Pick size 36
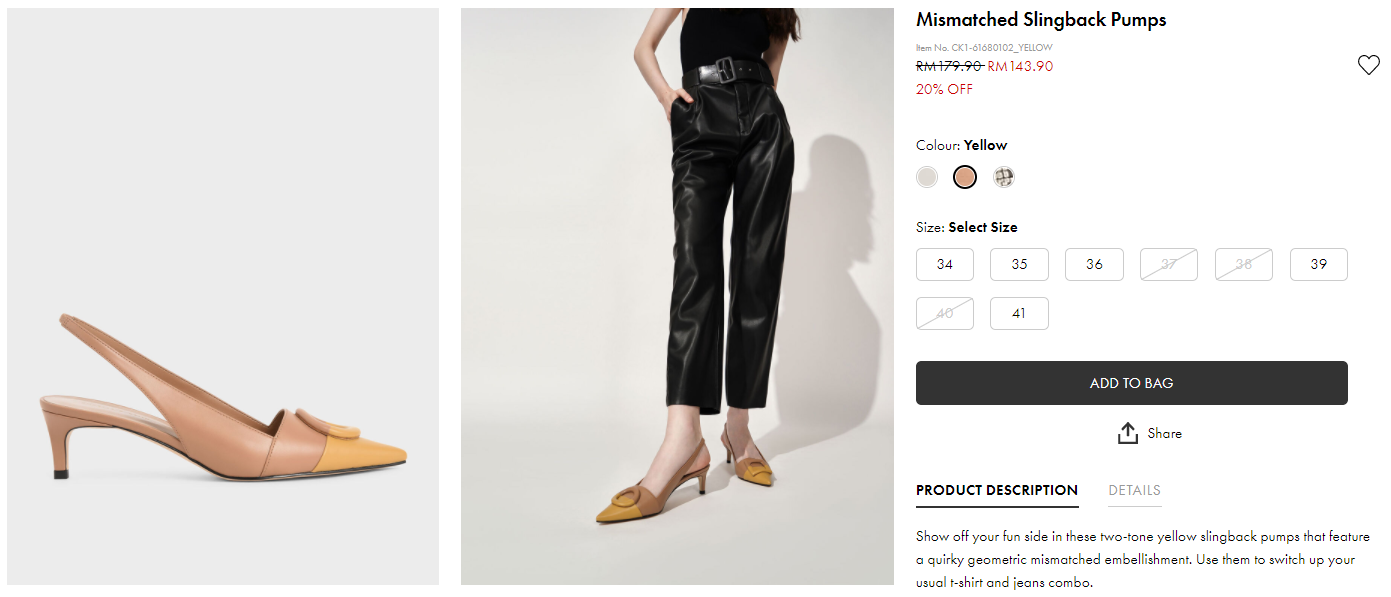 coord(1094,265)
